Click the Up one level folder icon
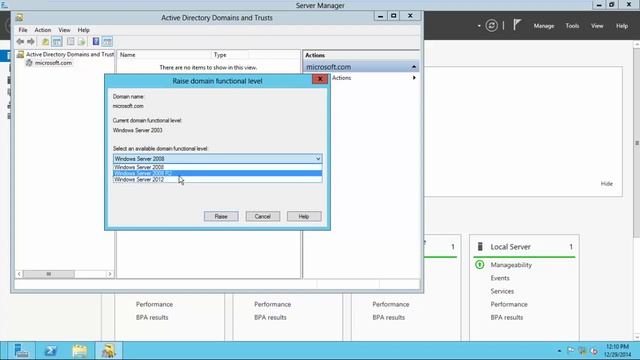640x360 pixels. [45, 42]
